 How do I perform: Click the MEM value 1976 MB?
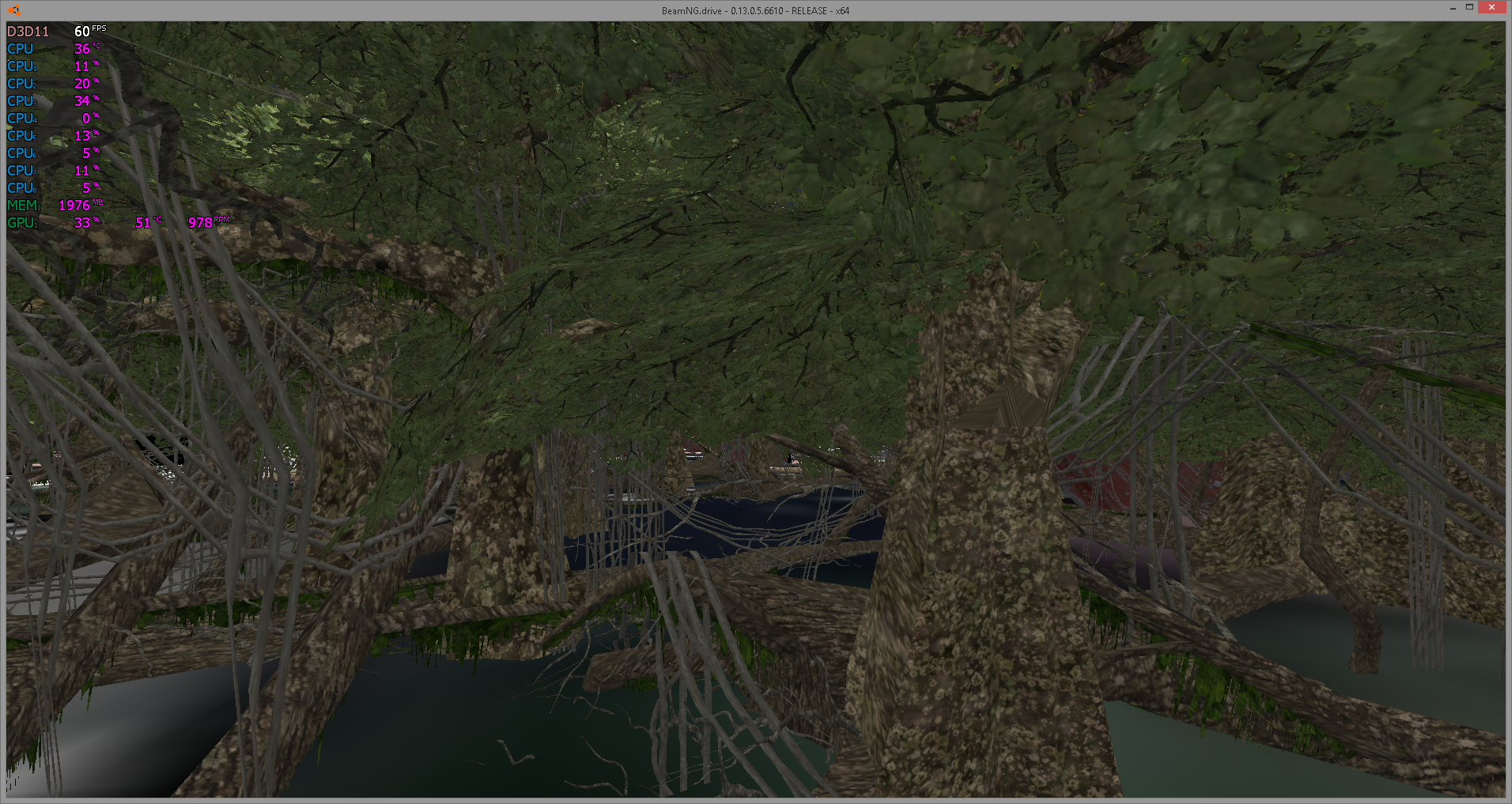pos(81,205)
